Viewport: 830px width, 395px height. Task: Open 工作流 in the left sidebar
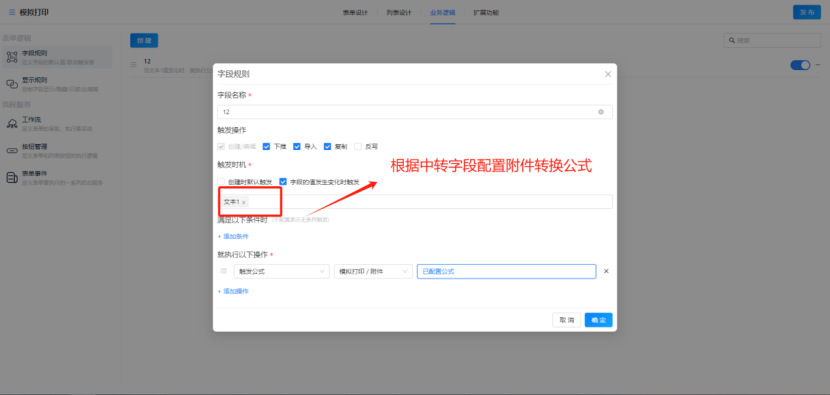point(57,123)
